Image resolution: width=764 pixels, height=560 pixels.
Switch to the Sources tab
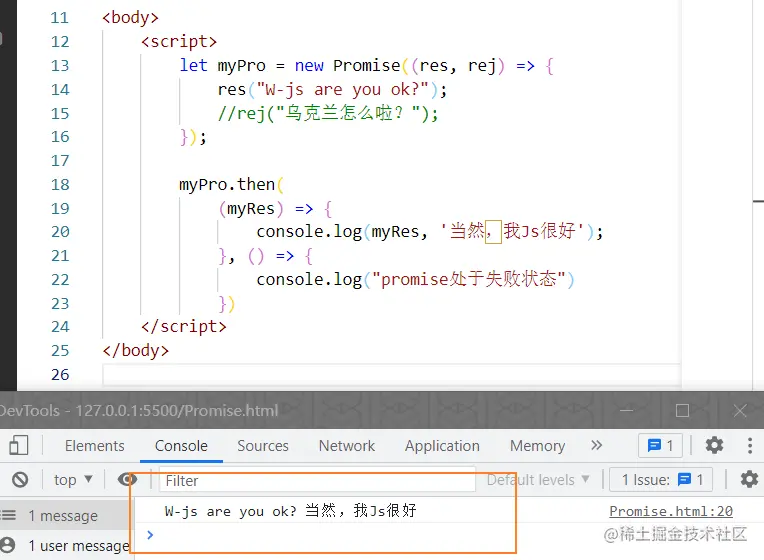(263, 446)
